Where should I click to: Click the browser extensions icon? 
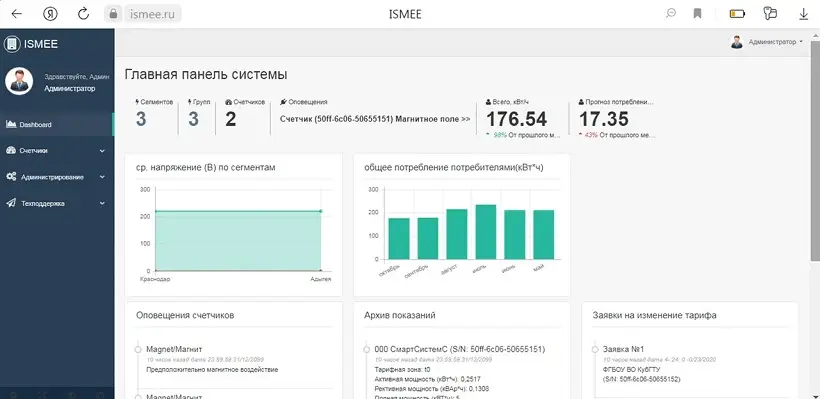(x=770, y=14)
